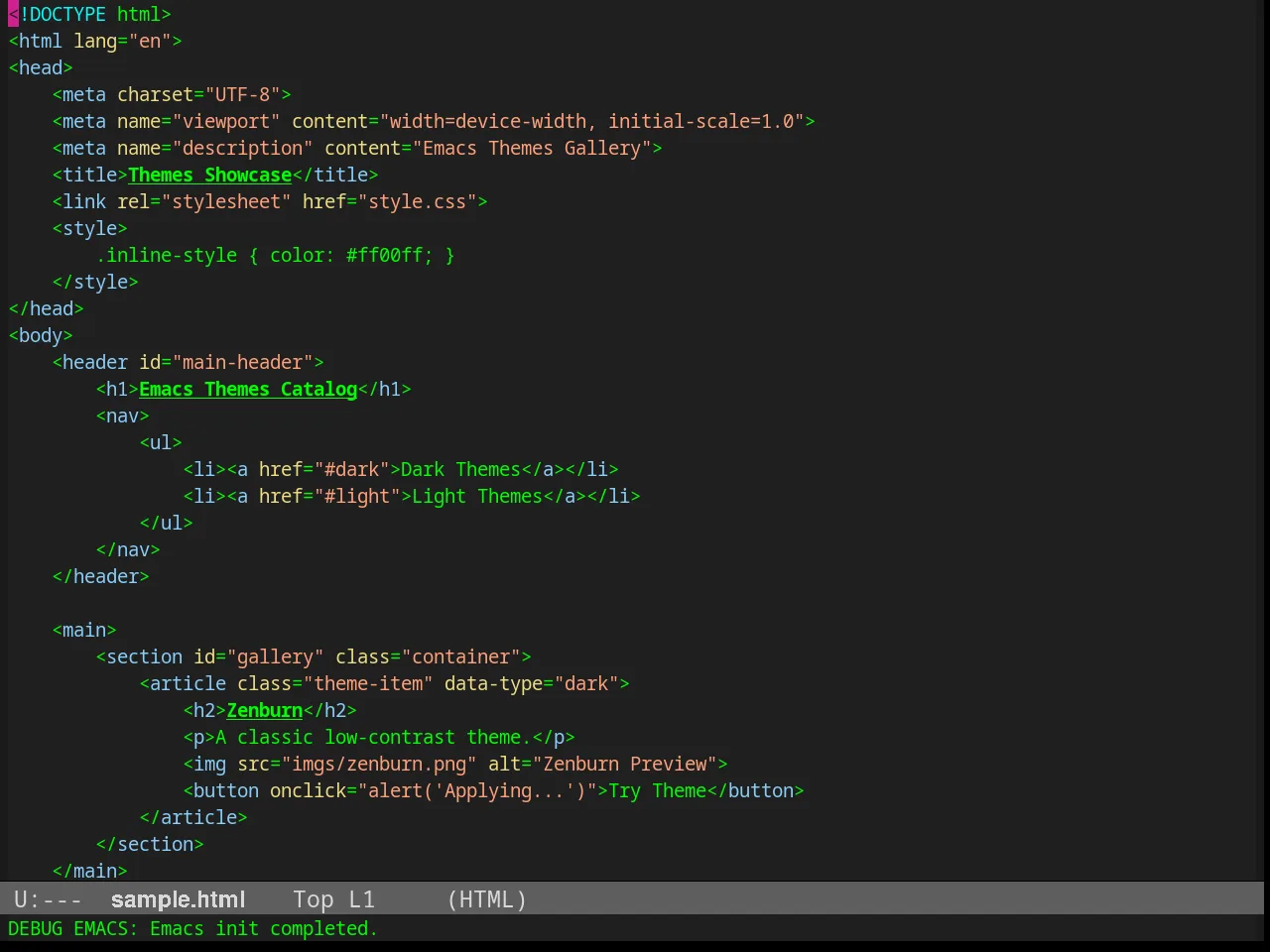This screenshot has width=1270, height=952.
Task: Click the opening "<main>" tag
Action: [84, 630]
